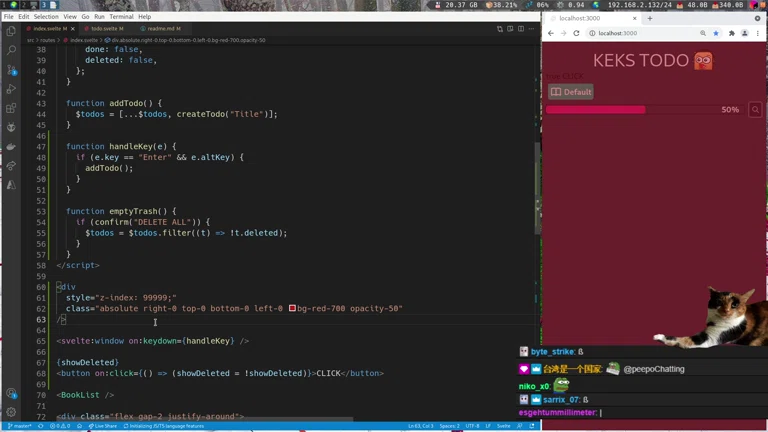Viewport: 768px width, 432px height.
Task: Click the open changes icon in editor toolbar
Action: 500,29
